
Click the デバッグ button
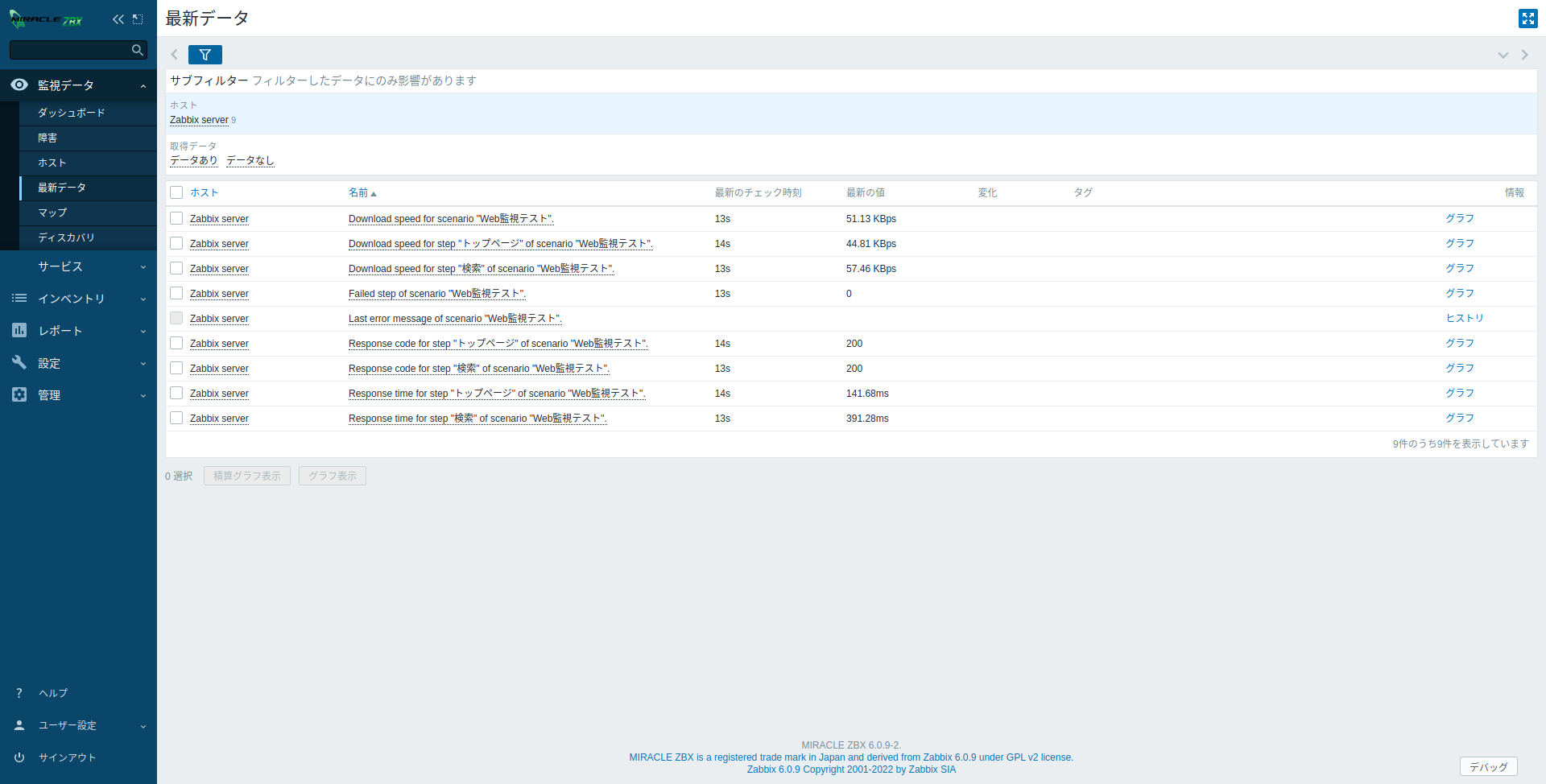(x=1488, y=766)
